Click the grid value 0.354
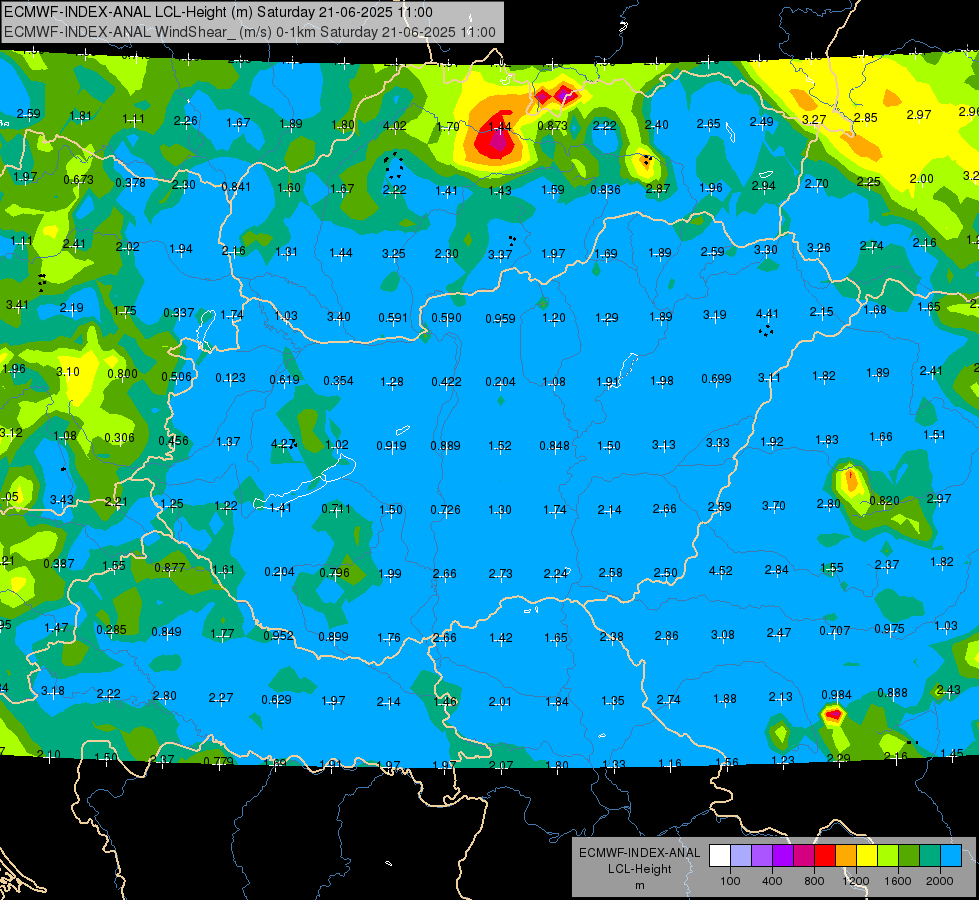This screenshot has height=900, width=979. tap(338, 380)
